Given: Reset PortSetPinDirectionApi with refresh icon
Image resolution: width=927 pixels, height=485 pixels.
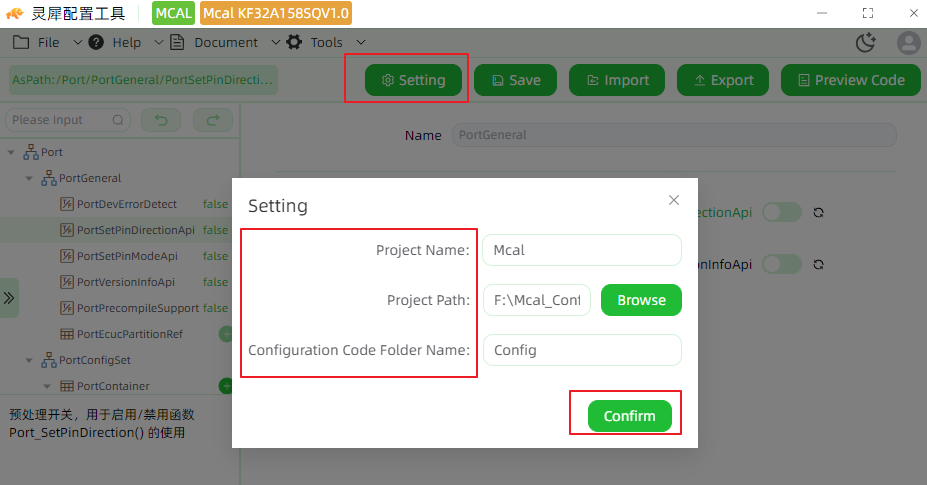Looking at the screenshot, I should tap(818, 212).
